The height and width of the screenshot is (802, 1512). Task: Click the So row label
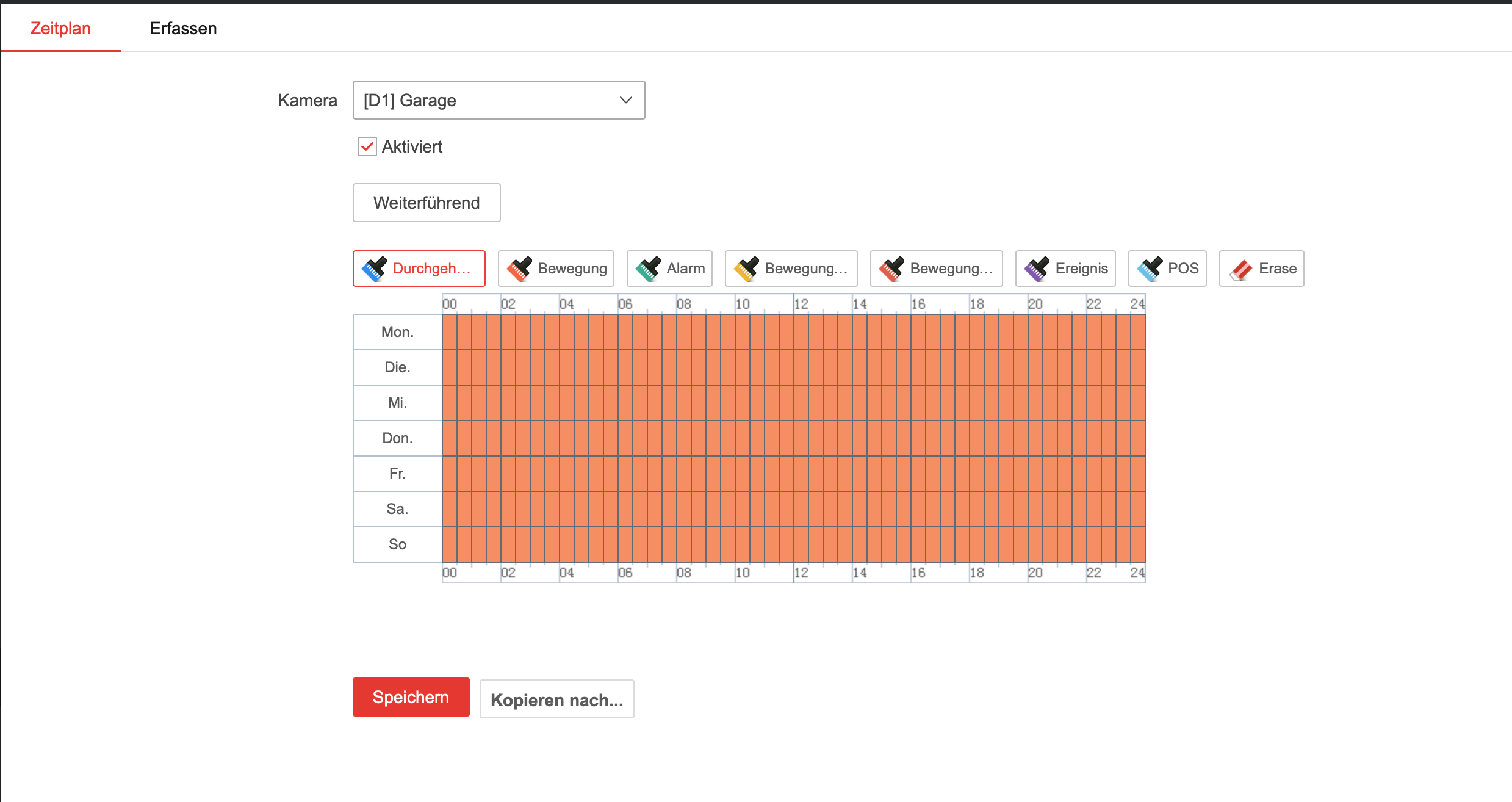397,544
